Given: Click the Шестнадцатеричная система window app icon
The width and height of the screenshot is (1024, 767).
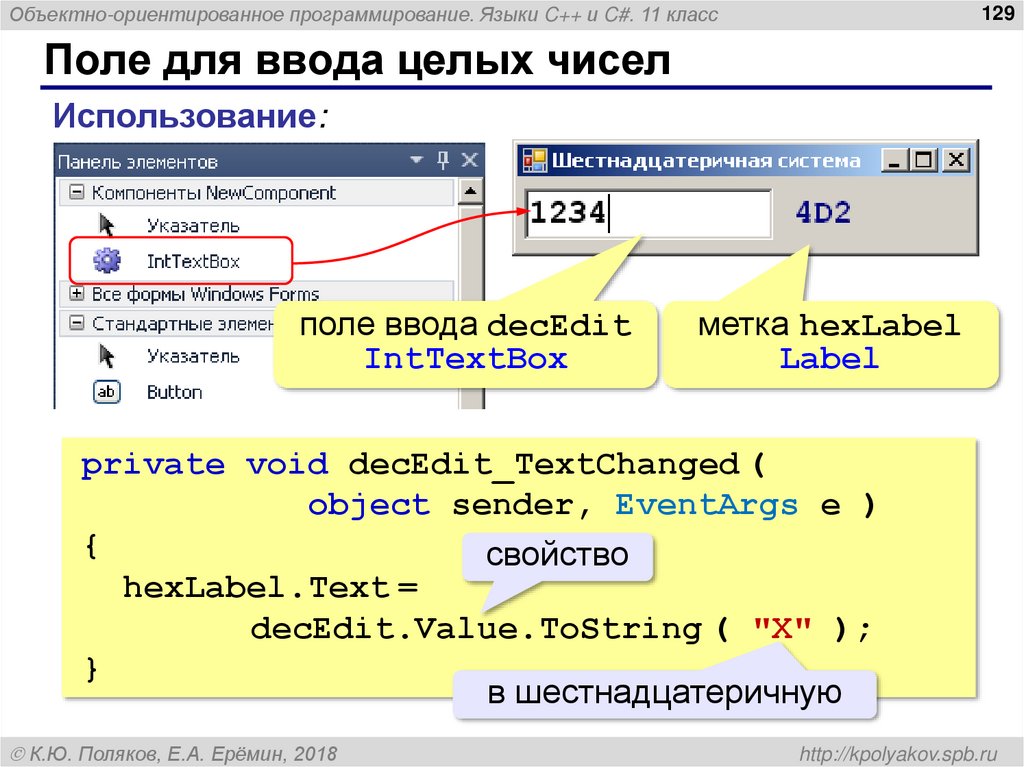Looking at the screenshot, I should [535, 161].
